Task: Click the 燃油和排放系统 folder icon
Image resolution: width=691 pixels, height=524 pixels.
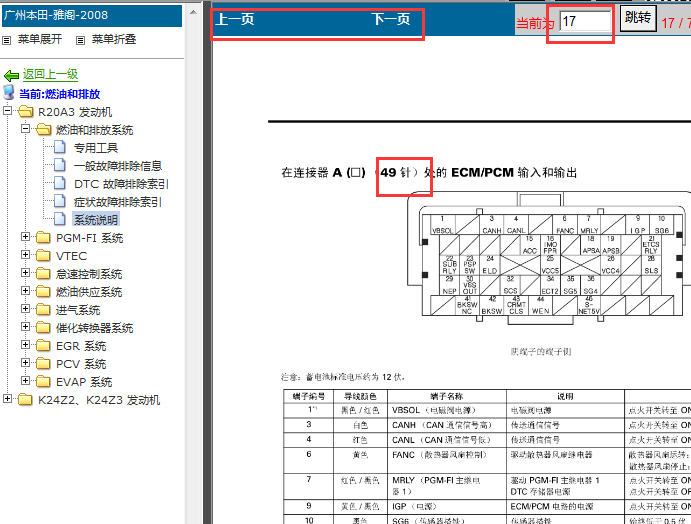Action: coord(43,130)
